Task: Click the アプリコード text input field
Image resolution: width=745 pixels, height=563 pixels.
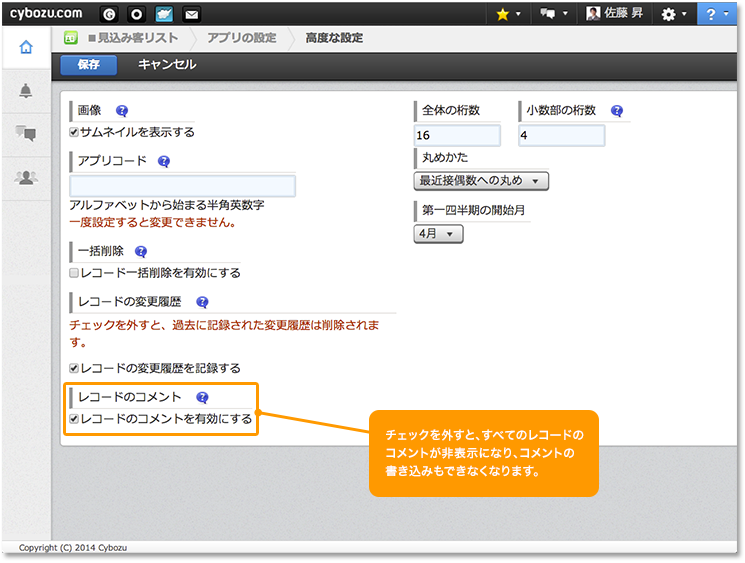Action: (x=182, y=186)
